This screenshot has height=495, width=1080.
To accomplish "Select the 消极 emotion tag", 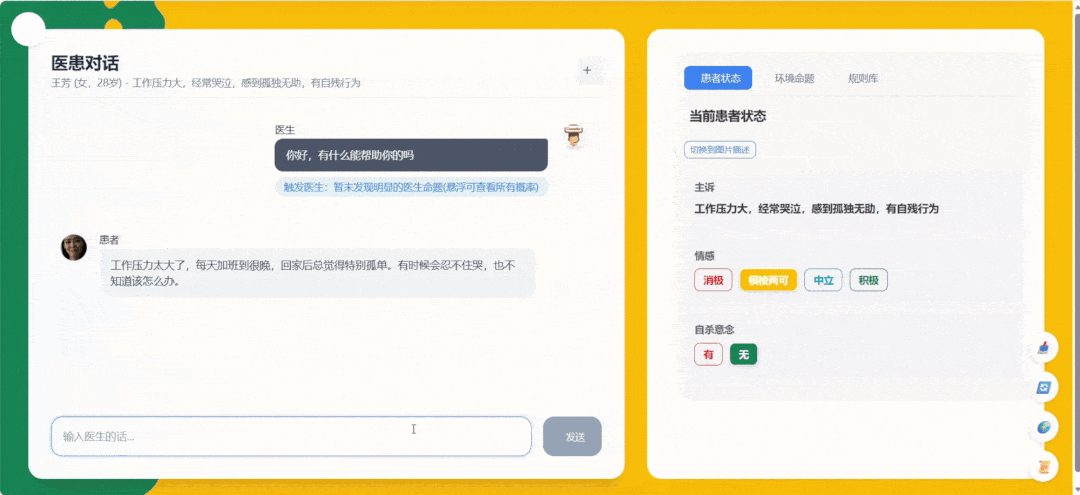I will (713, 280).
